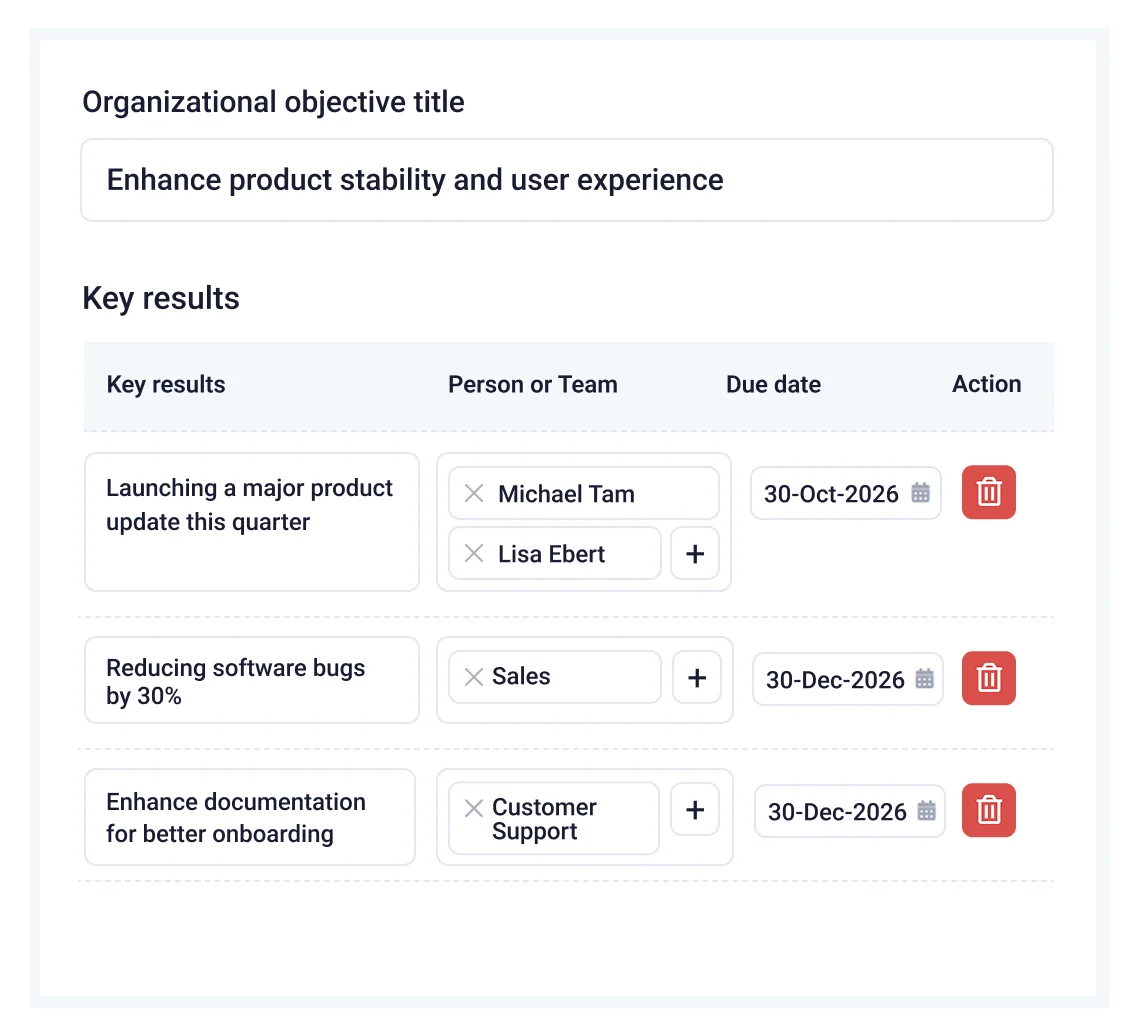The image size is (1136, 1036).
Task: Delete the software bugs key result row
Action: [x=988, y=678]
